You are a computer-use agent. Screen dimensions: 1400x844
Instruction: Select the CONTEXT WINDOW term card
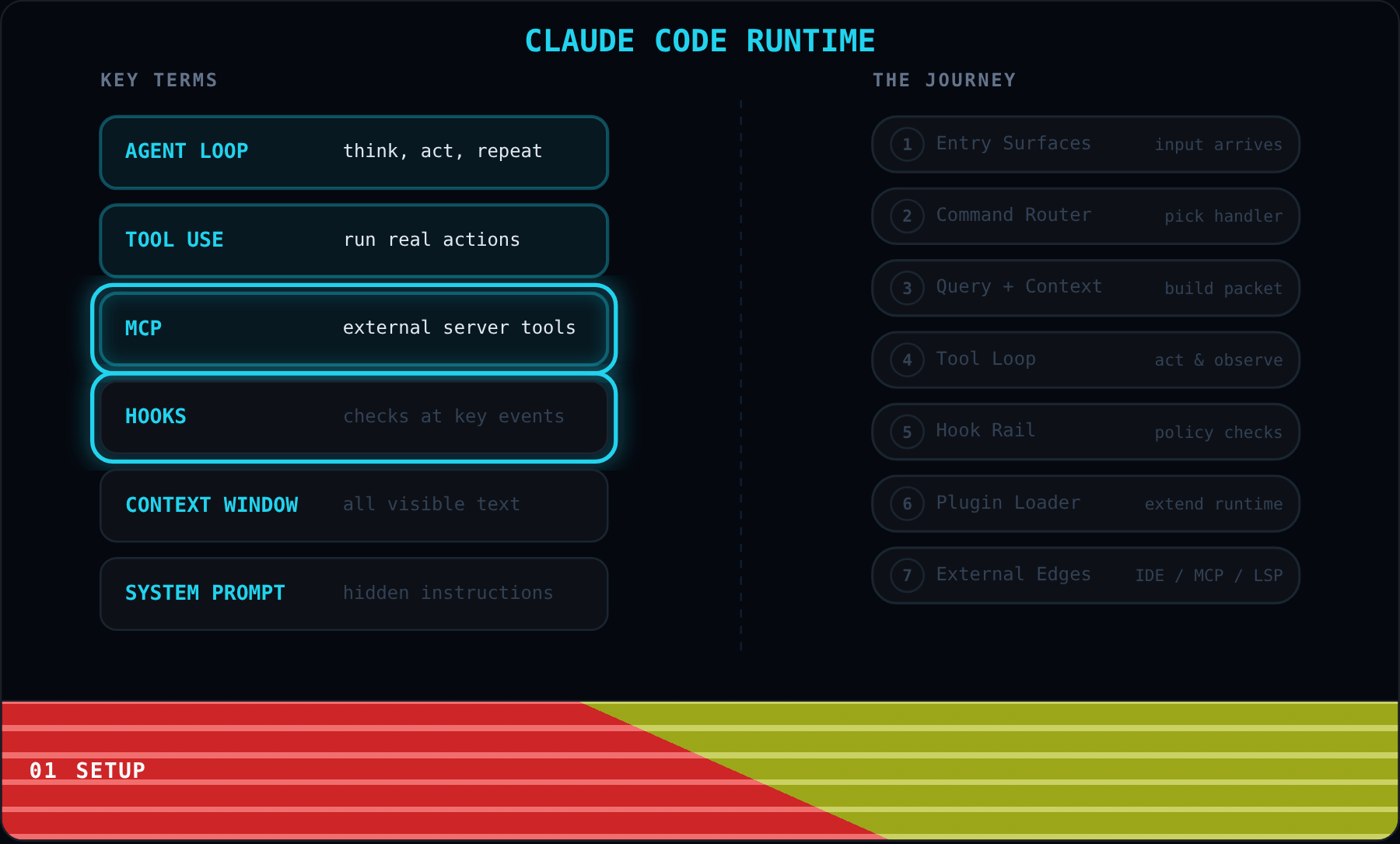(x=354, y=506)
